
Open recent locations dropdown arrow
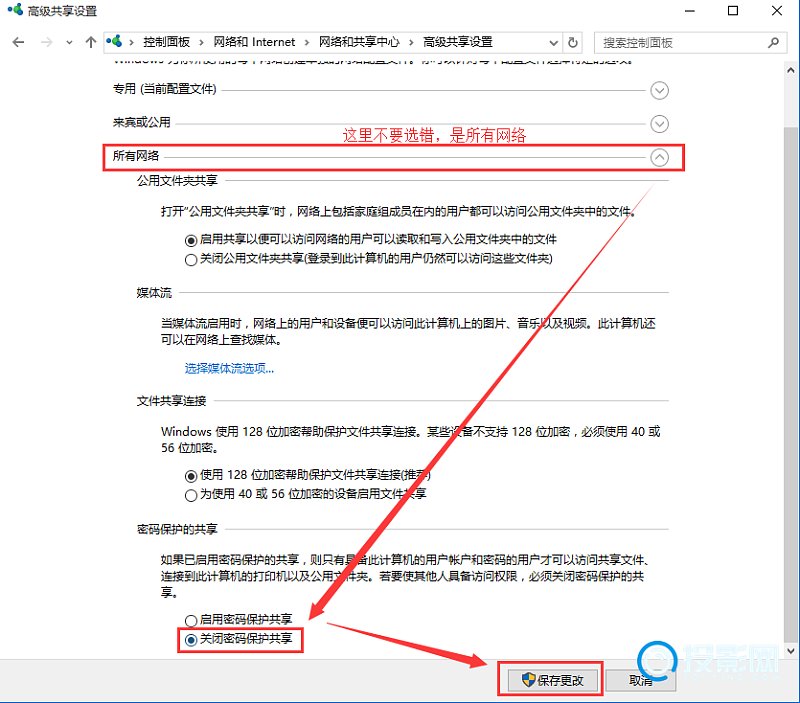[69, 43]
